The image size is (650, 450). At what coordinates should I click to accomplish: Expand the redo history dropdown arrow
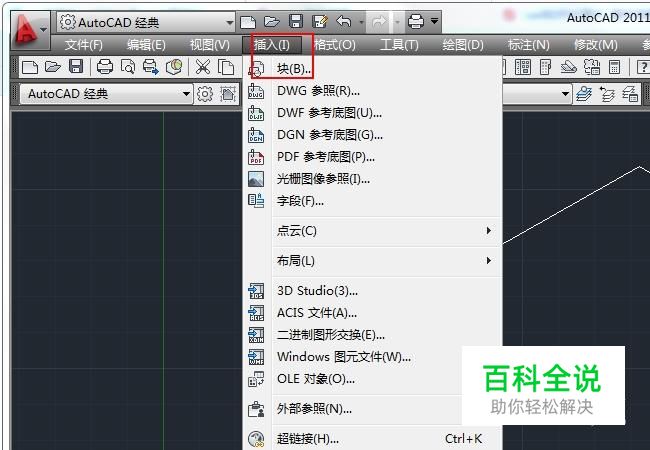[397, 22]
